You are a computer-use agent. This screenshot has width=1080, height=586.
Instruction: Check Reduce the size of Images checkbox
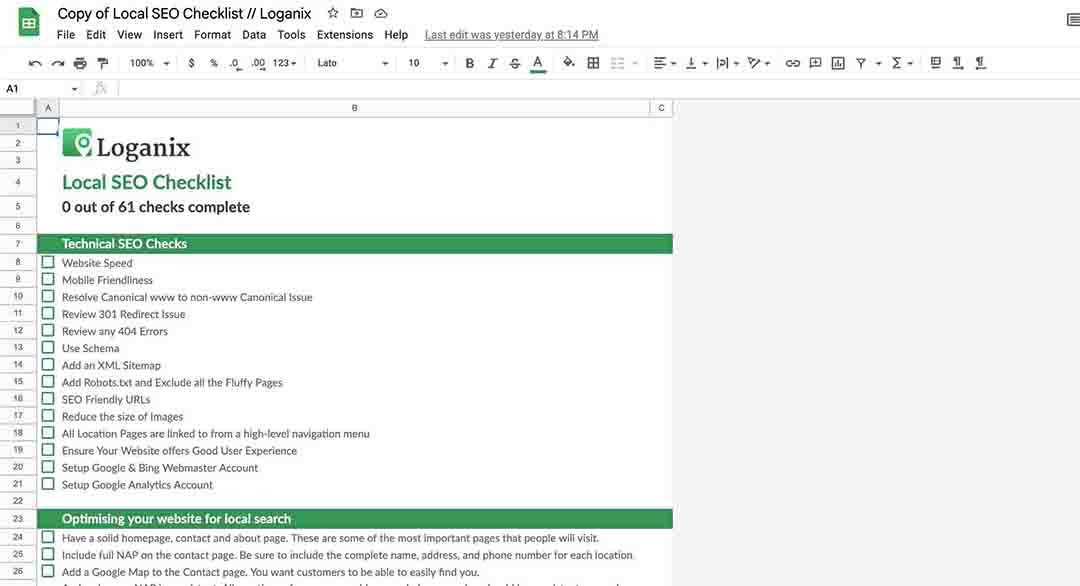[x=48, y=416]
